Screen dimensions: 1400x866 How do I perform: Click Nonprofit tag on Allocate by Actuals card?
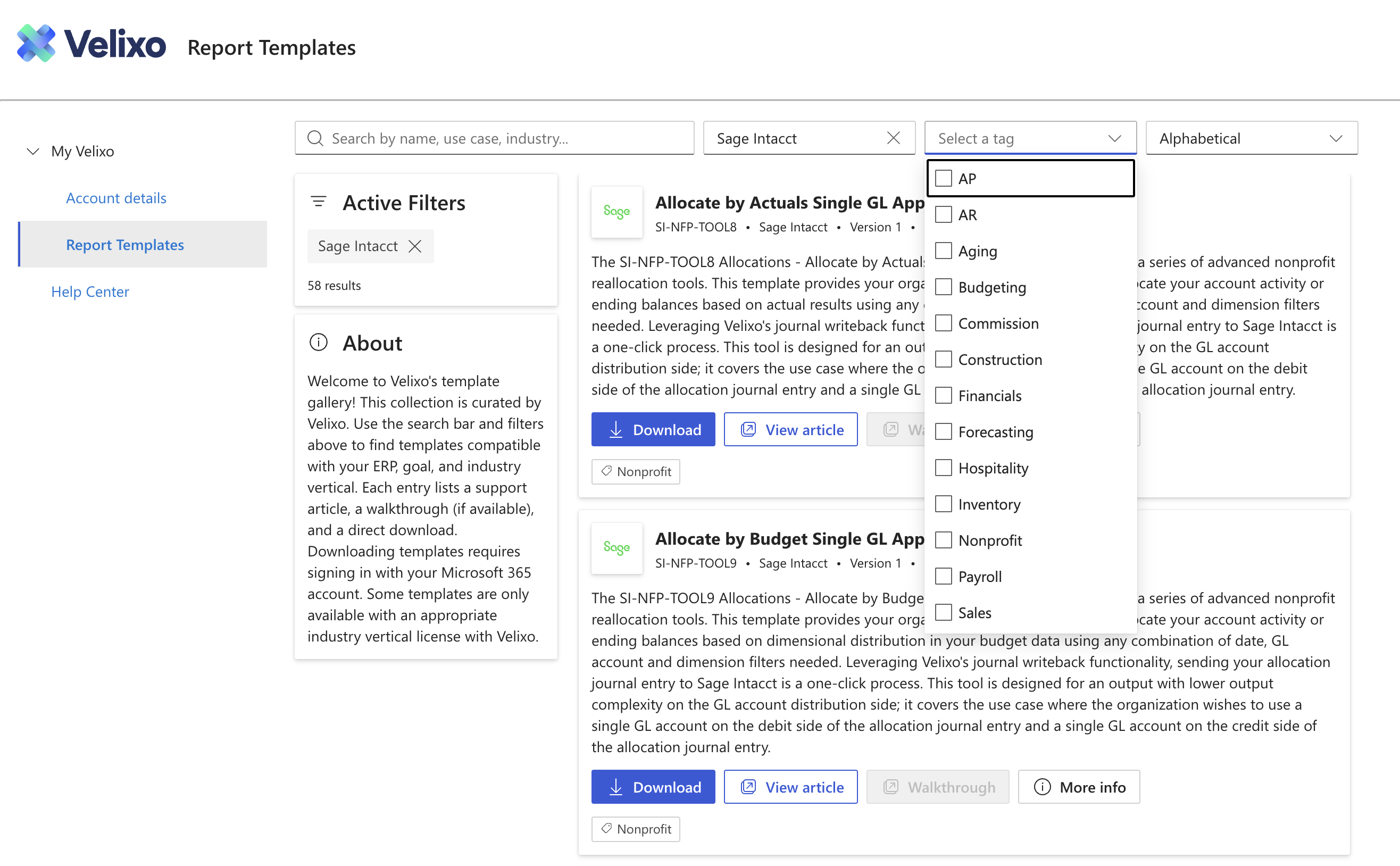pyautogui.click(x=636, y=472)
